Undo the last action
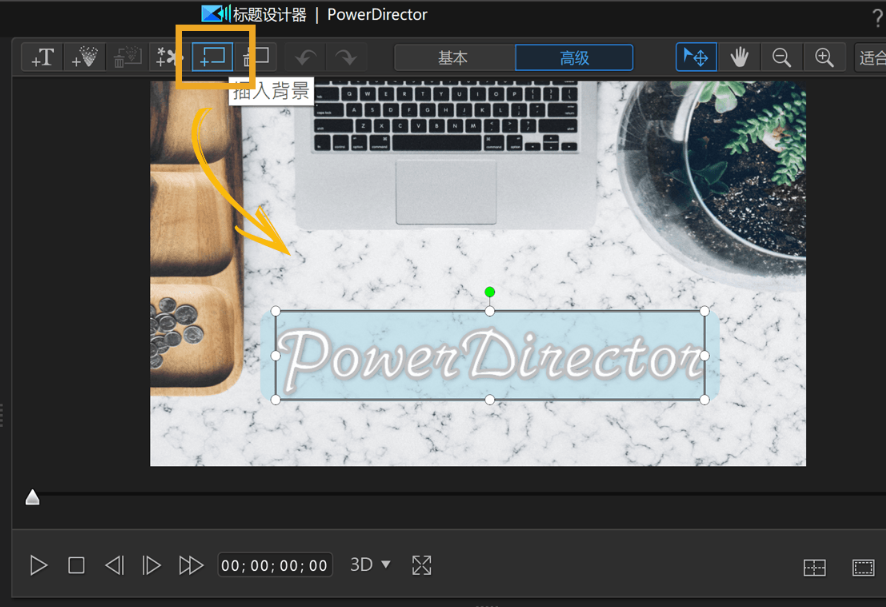The image size is (886, 607). pos(306,57)
